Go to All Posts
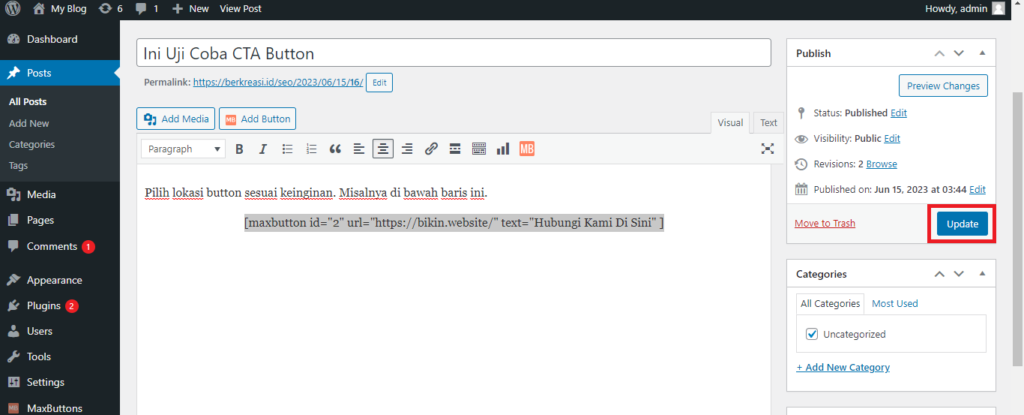The width and height of the screenshot is (1024, 415). click(27, 102)
